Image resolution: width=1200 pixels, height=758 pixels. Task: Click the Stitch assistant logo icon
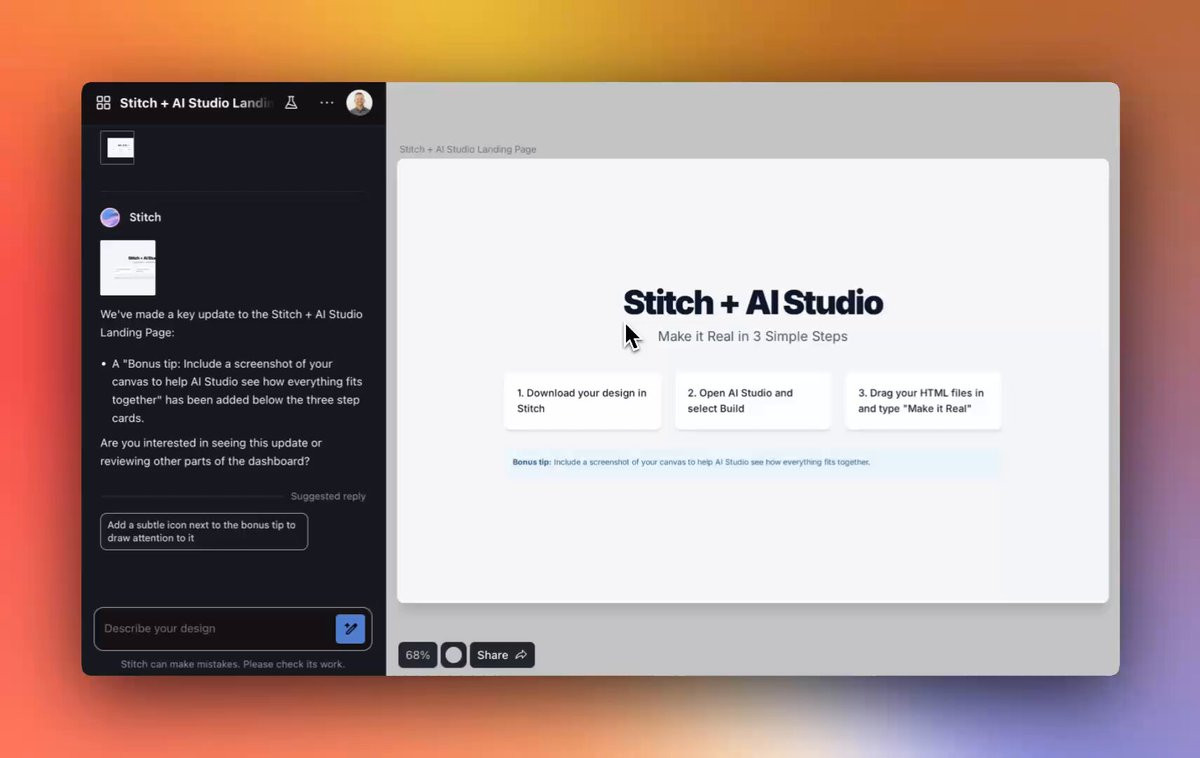coord(110,217)
